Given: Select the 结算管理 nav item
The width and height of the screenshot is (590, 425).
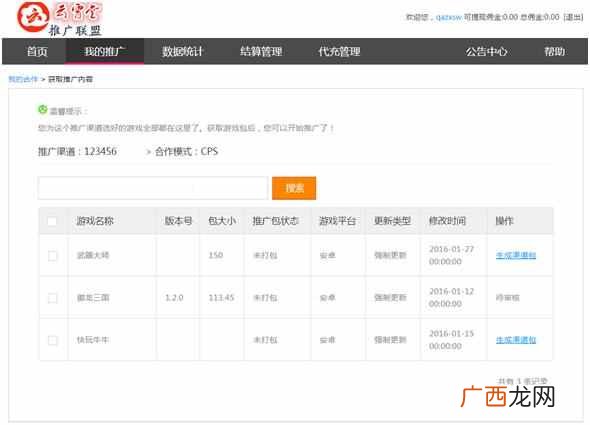Looking at the screenshot, I should point(261,52).
